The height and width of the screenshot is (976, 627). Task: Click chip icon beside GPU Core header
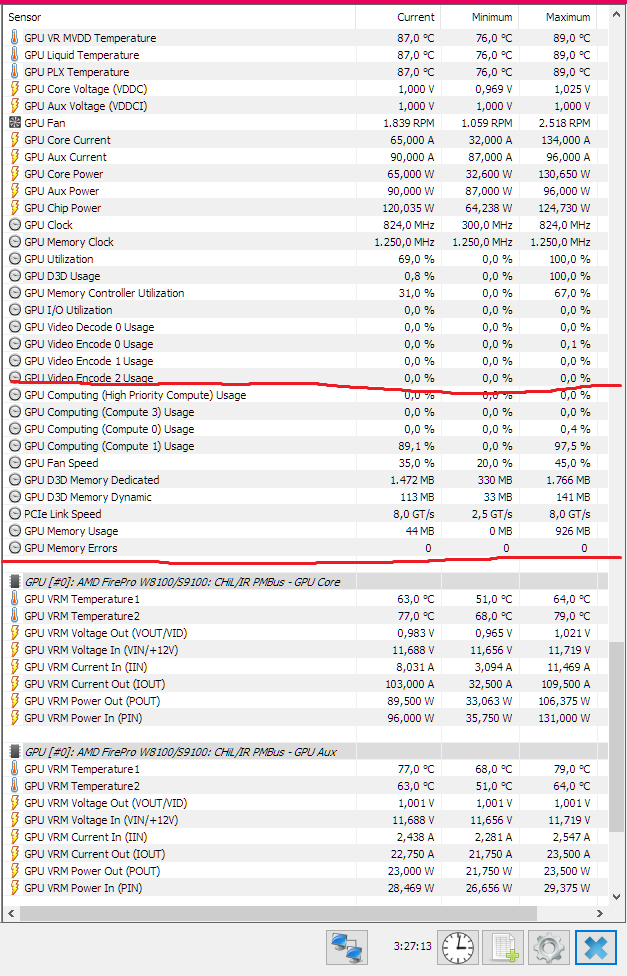pos(15,581)
